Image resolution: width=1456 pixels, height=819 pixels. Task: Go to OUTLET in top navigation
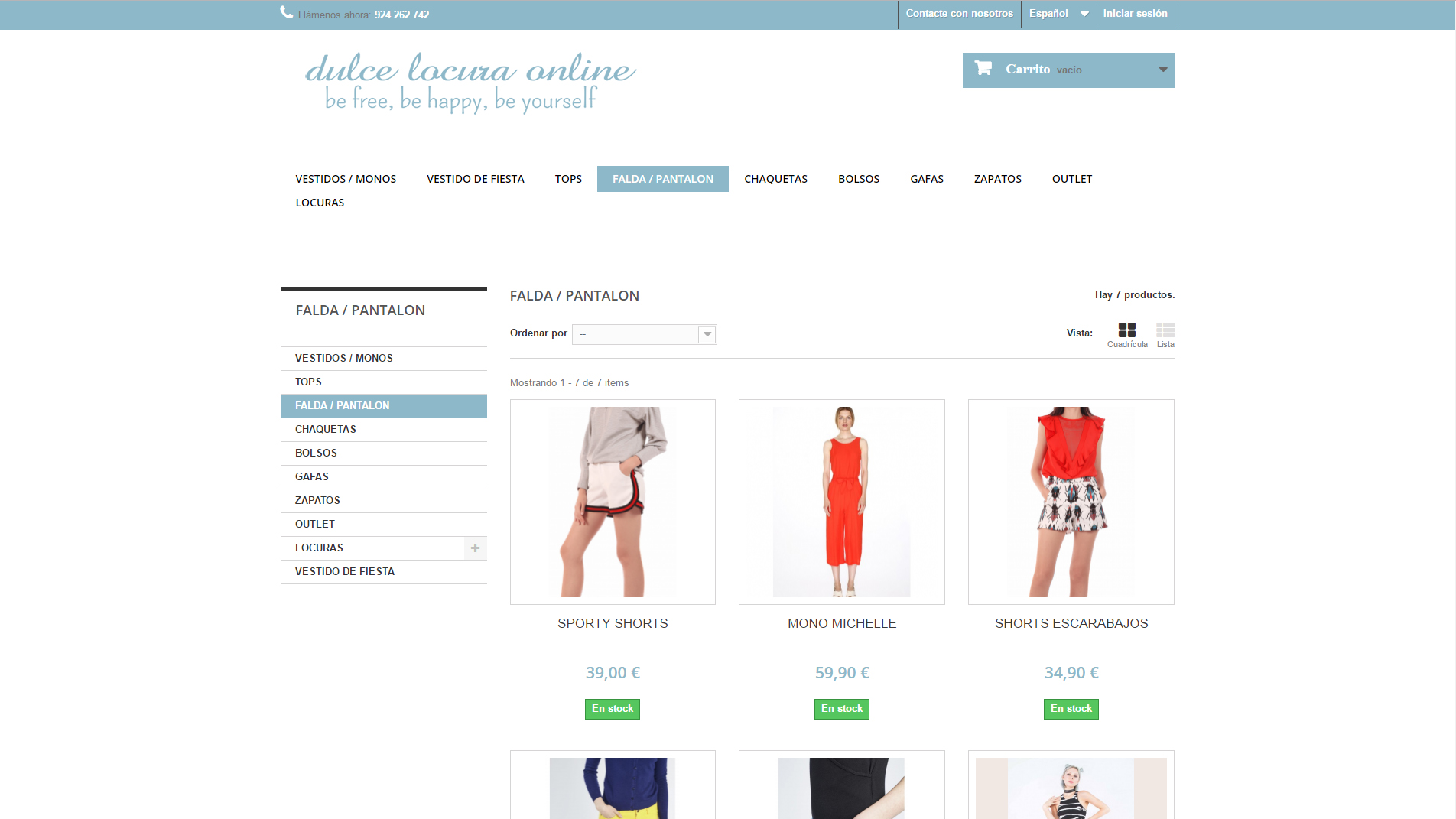1071,179
